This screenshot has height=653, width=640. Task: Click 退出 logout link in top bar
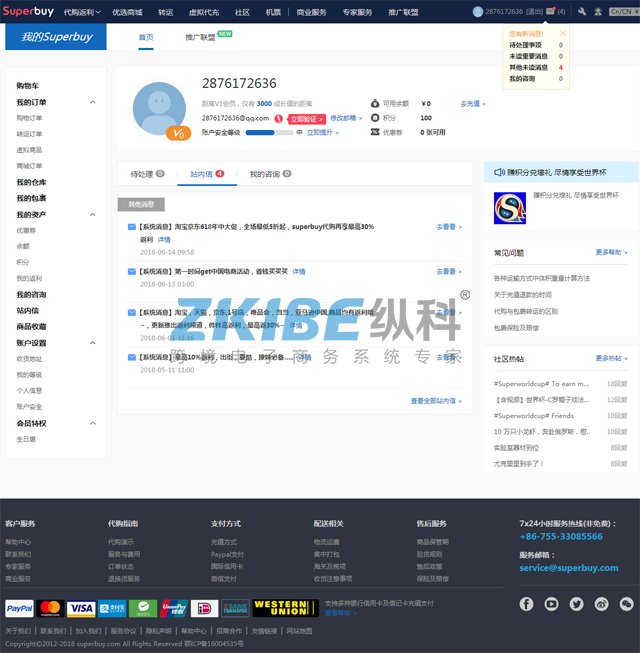click(534, 12)
